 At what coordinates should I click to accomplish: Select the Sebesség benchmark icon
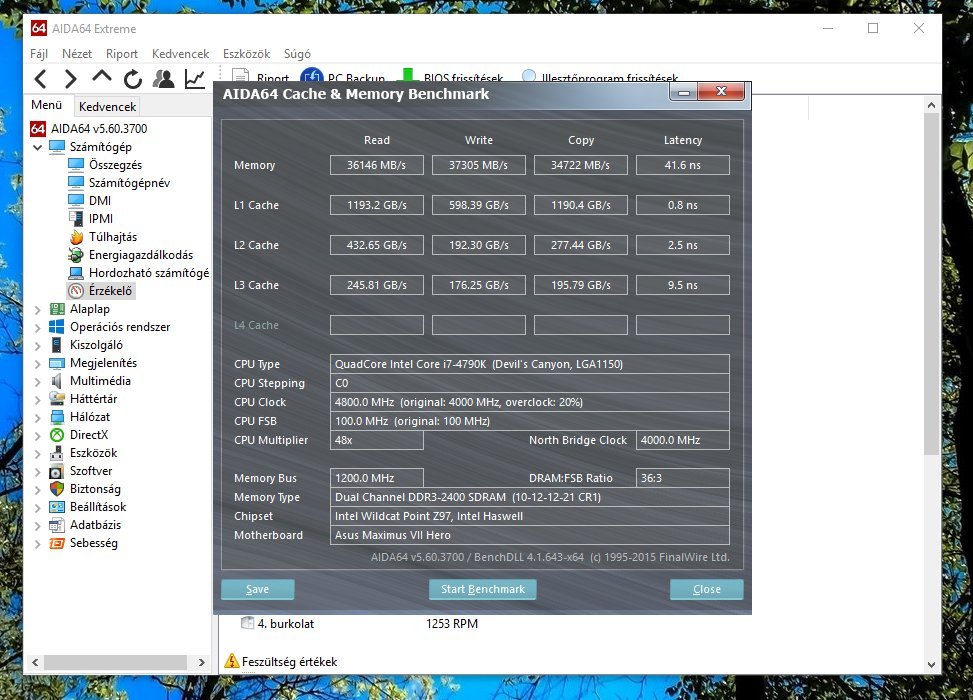click(57, 542)
